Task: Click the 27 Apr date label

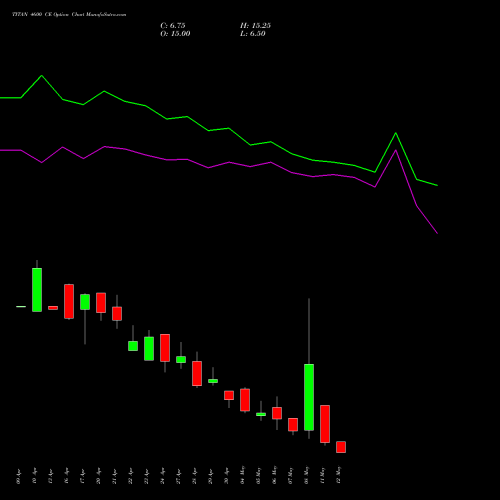Action: [179, 477]
